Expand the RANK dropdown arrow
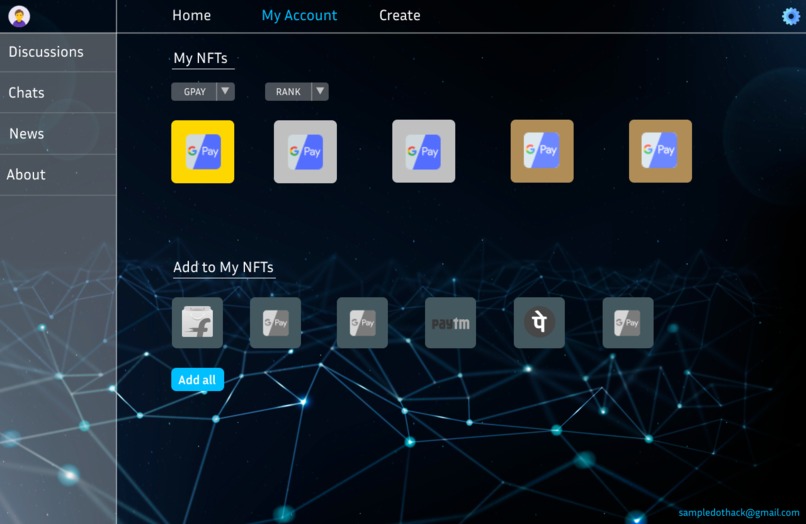The height and width of the screenshot is (524, 806). coord(320,91)
